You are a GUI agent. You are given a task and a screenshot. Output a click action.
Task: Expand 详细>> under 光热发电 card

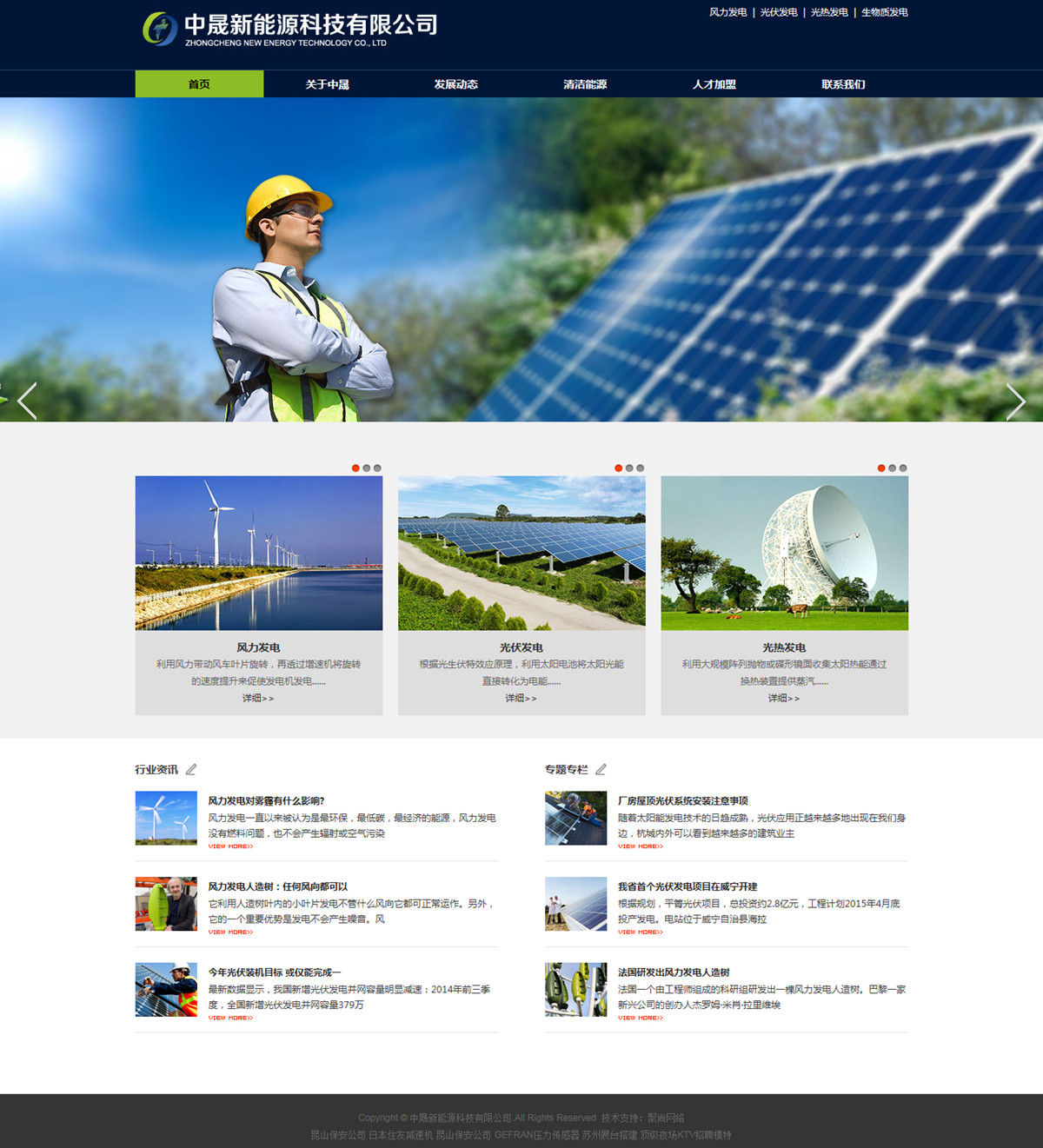pos(784,698)
